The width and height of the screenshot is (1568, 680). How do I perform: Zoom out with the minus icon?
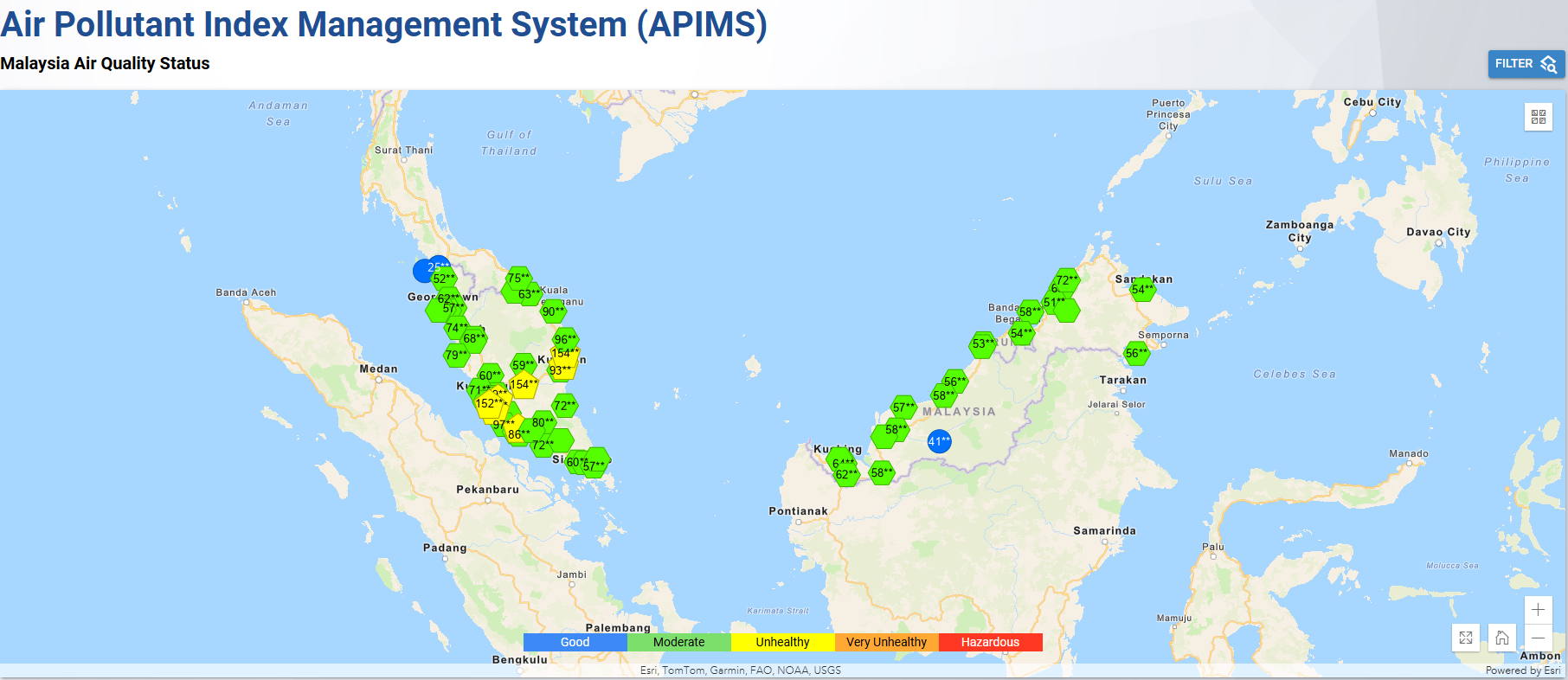pyautogui.click(x=1538, y=638)
